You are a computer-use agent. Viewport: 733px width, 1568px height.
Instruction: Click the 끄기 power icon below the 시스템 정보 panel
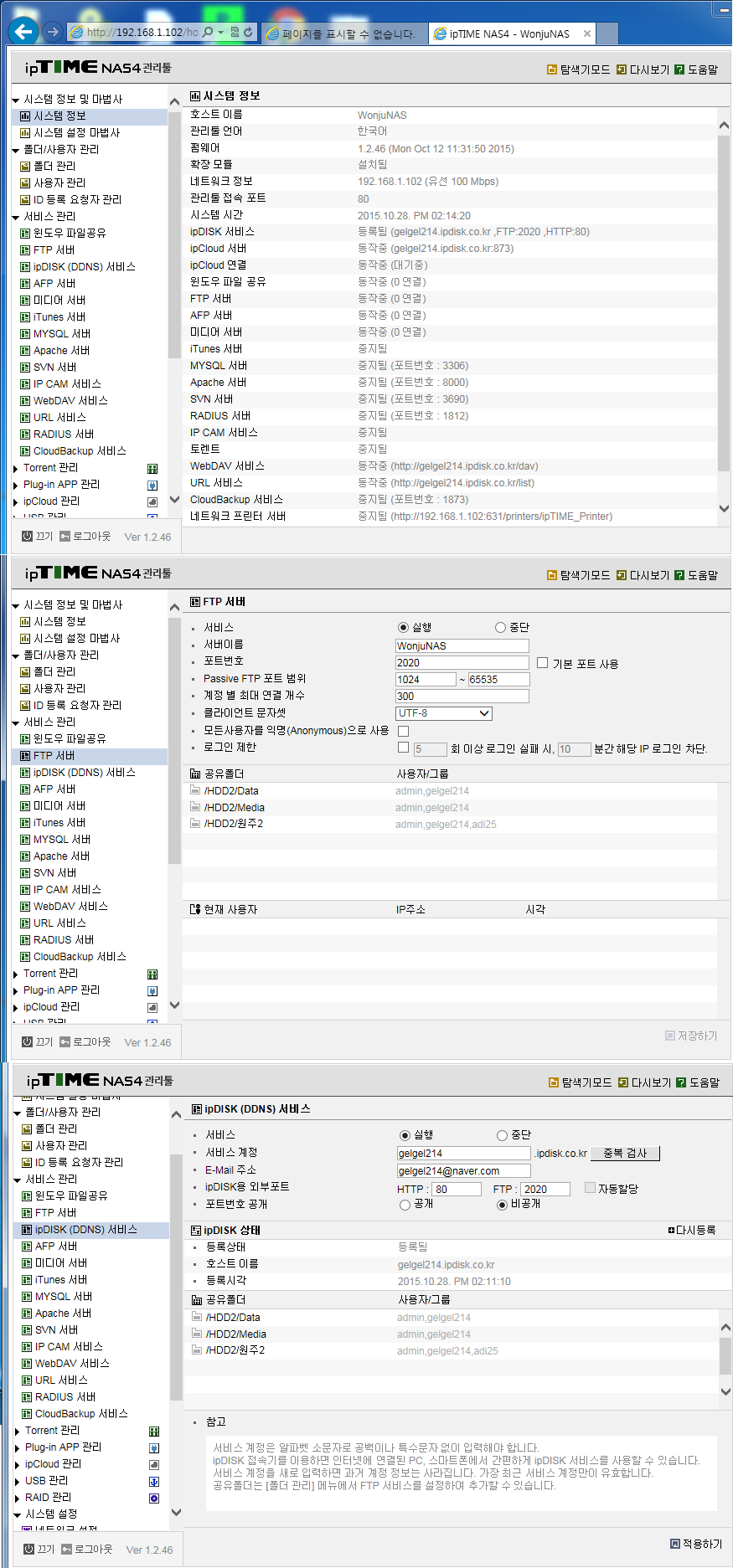pyautogui.click(x=28, y=536)
